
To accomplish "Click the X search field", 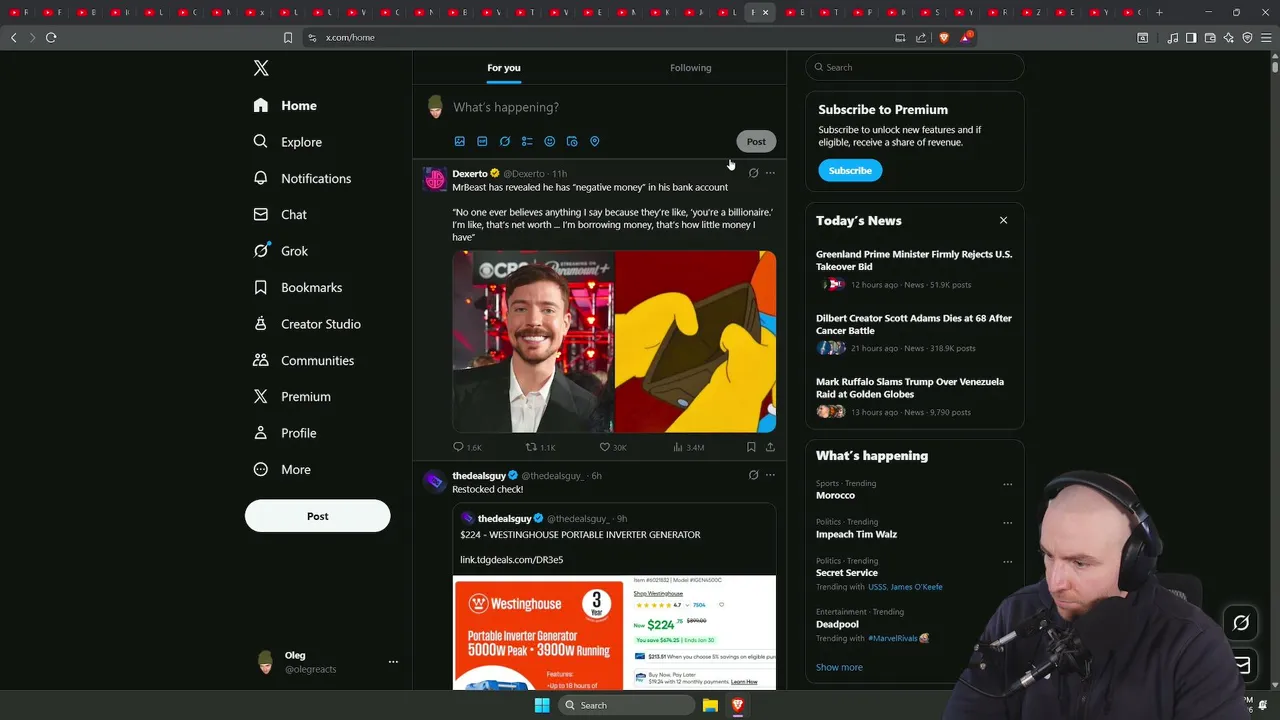I will pos(915,67).
